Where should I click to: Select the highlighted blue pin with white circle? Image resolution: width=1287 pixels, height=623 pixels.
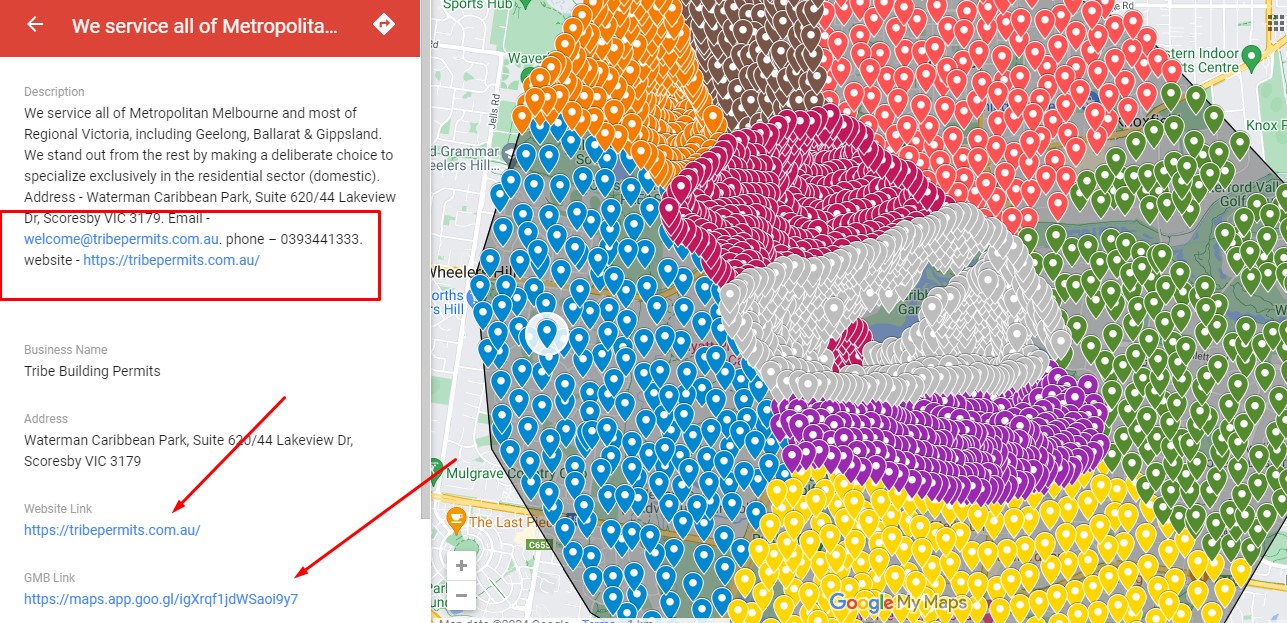[x=546, y=333]
